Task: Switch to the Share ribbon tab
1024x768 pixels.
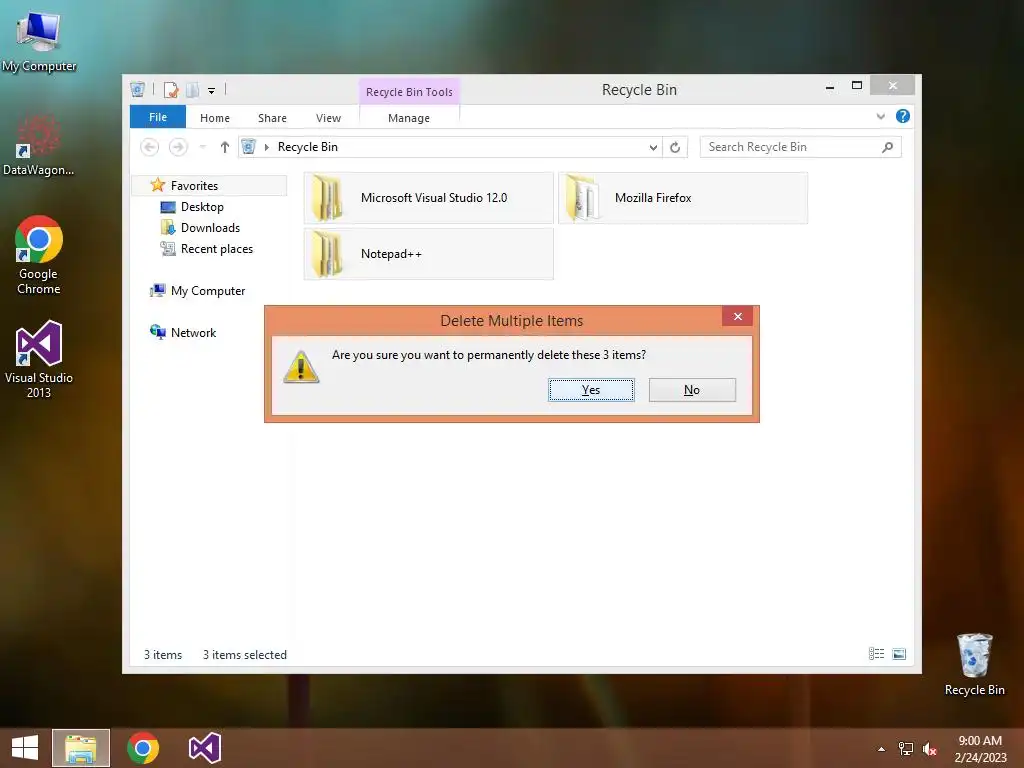Action: tap(272, 118)
